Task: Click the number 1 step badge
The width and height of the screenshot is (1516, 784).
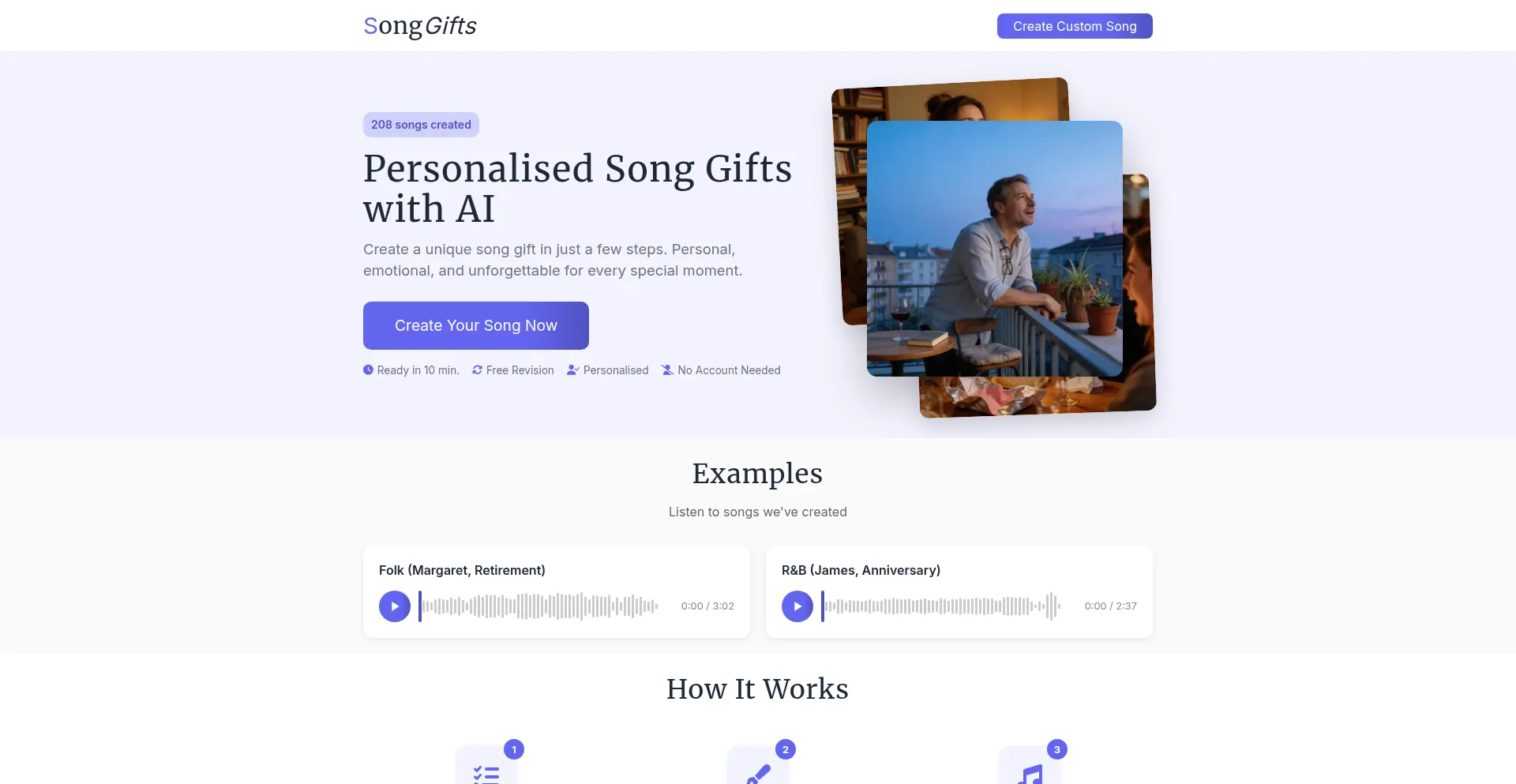Action: coord(514,749)
